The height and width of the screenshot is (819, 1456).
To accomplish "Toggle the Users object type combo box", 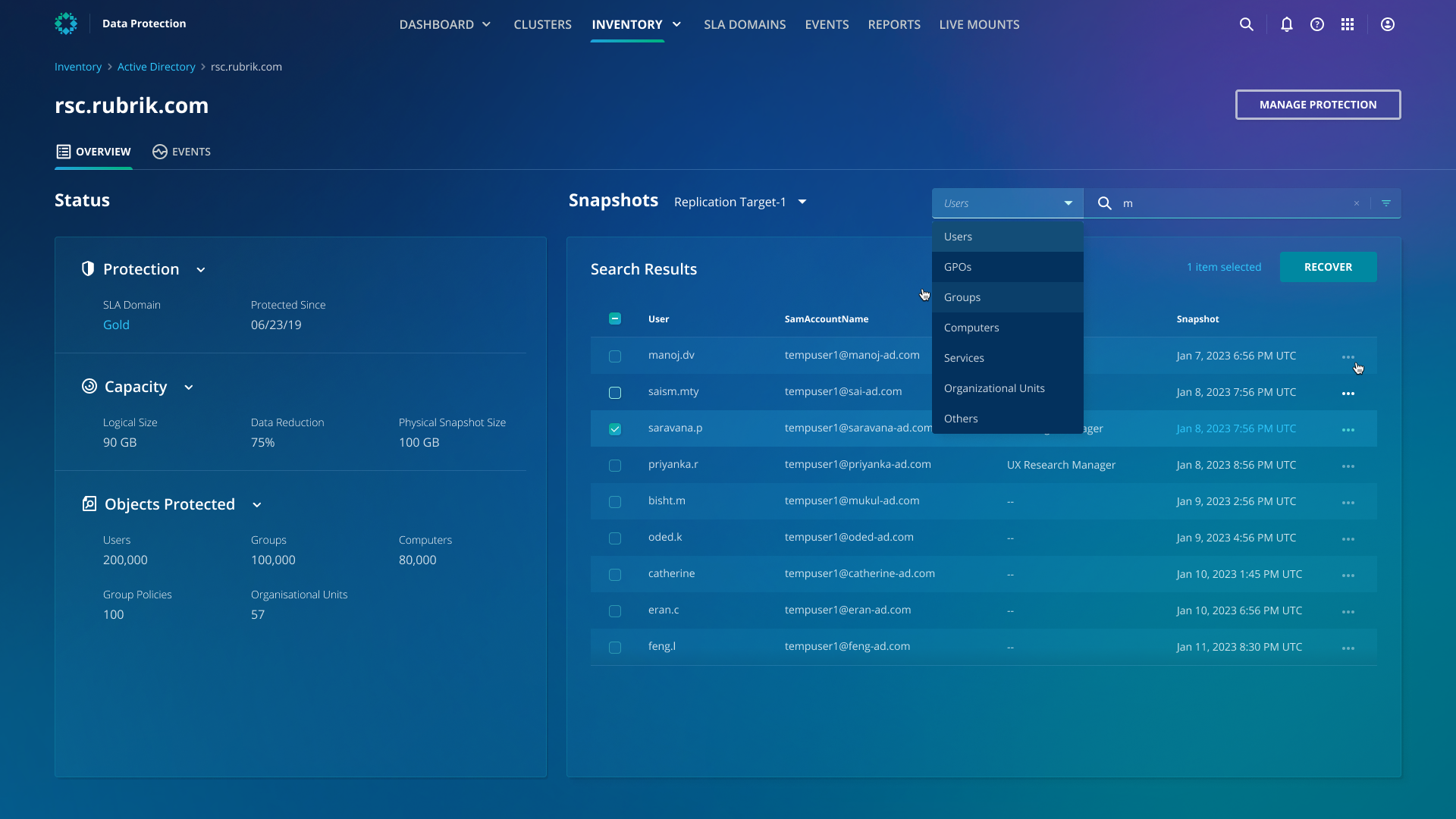I will tap(1008, 203).
